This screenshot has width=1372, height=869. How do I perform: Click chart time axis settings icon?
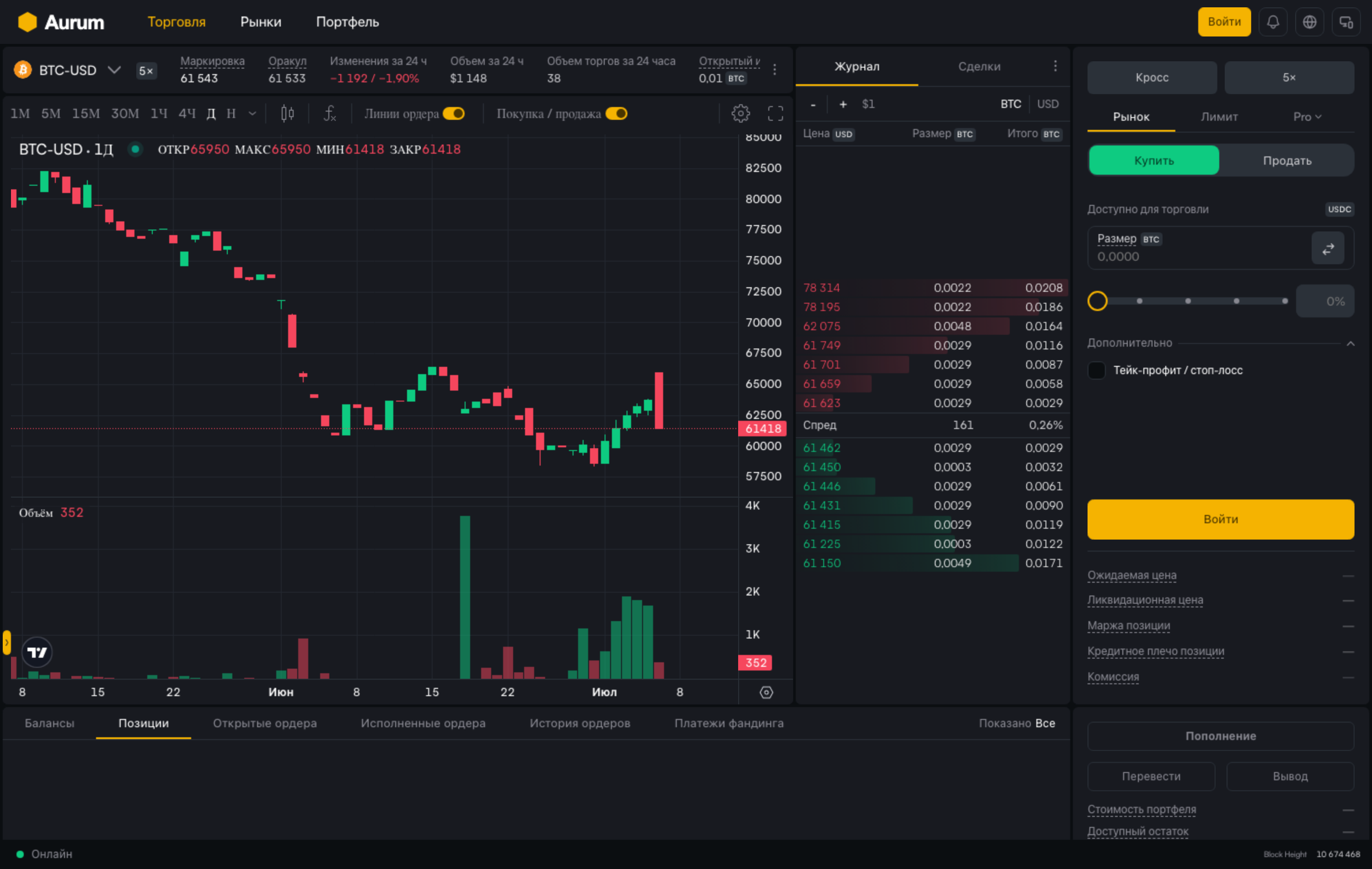click(766, 692)
